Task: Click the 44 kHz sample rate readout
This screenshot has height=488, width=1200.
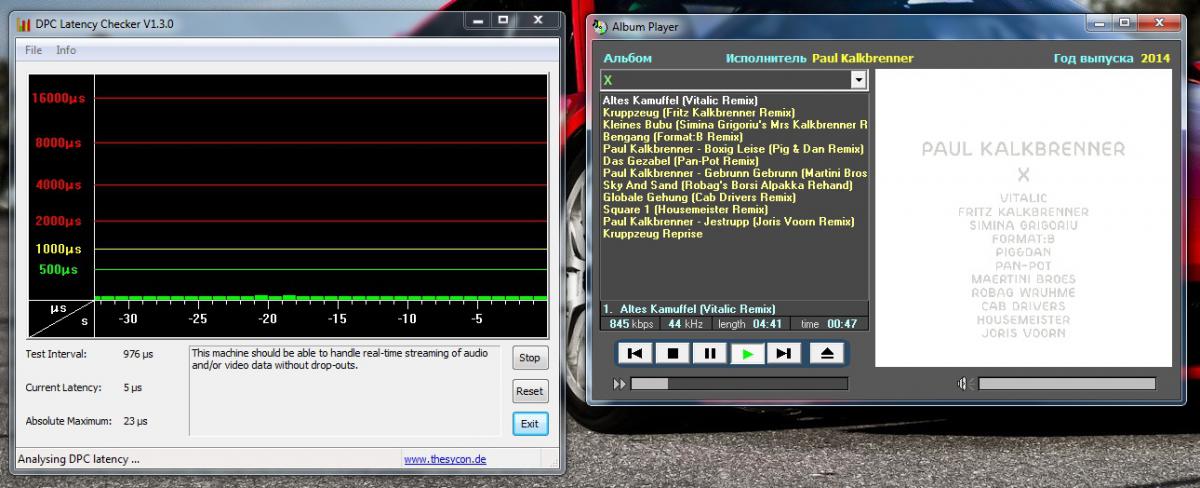Action: coord(687,323)
